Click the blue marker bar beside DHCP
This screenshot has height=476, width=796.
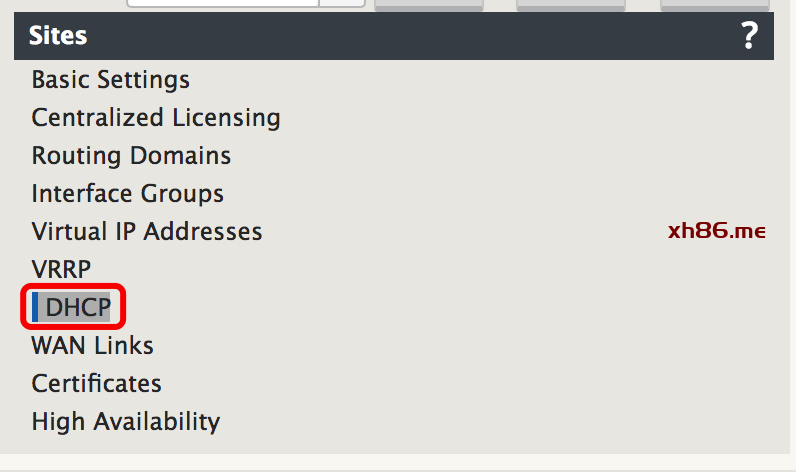click(35, 307)
